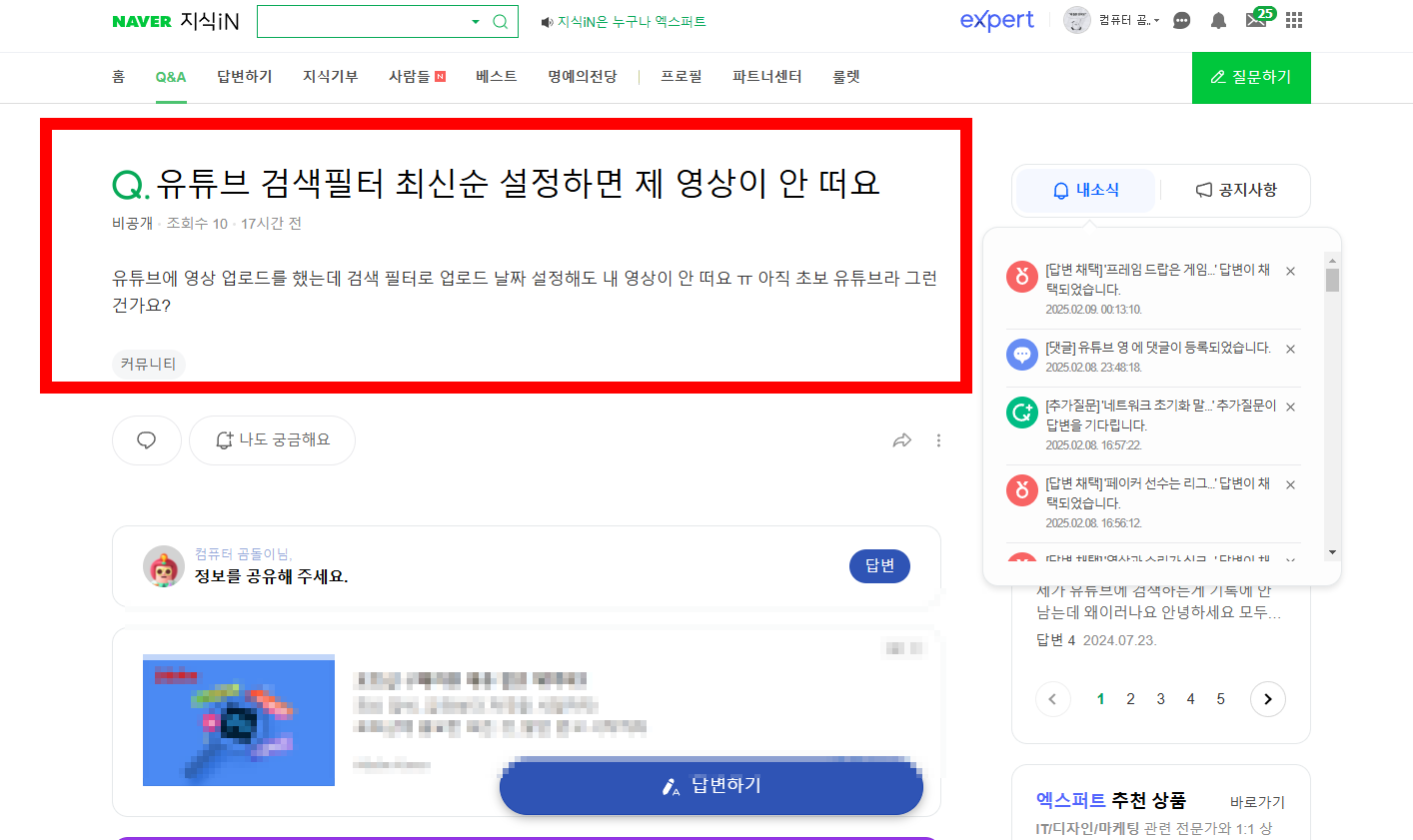
Task: Click the blurred blue ad thumbnail
Action: tap(239, 720)
